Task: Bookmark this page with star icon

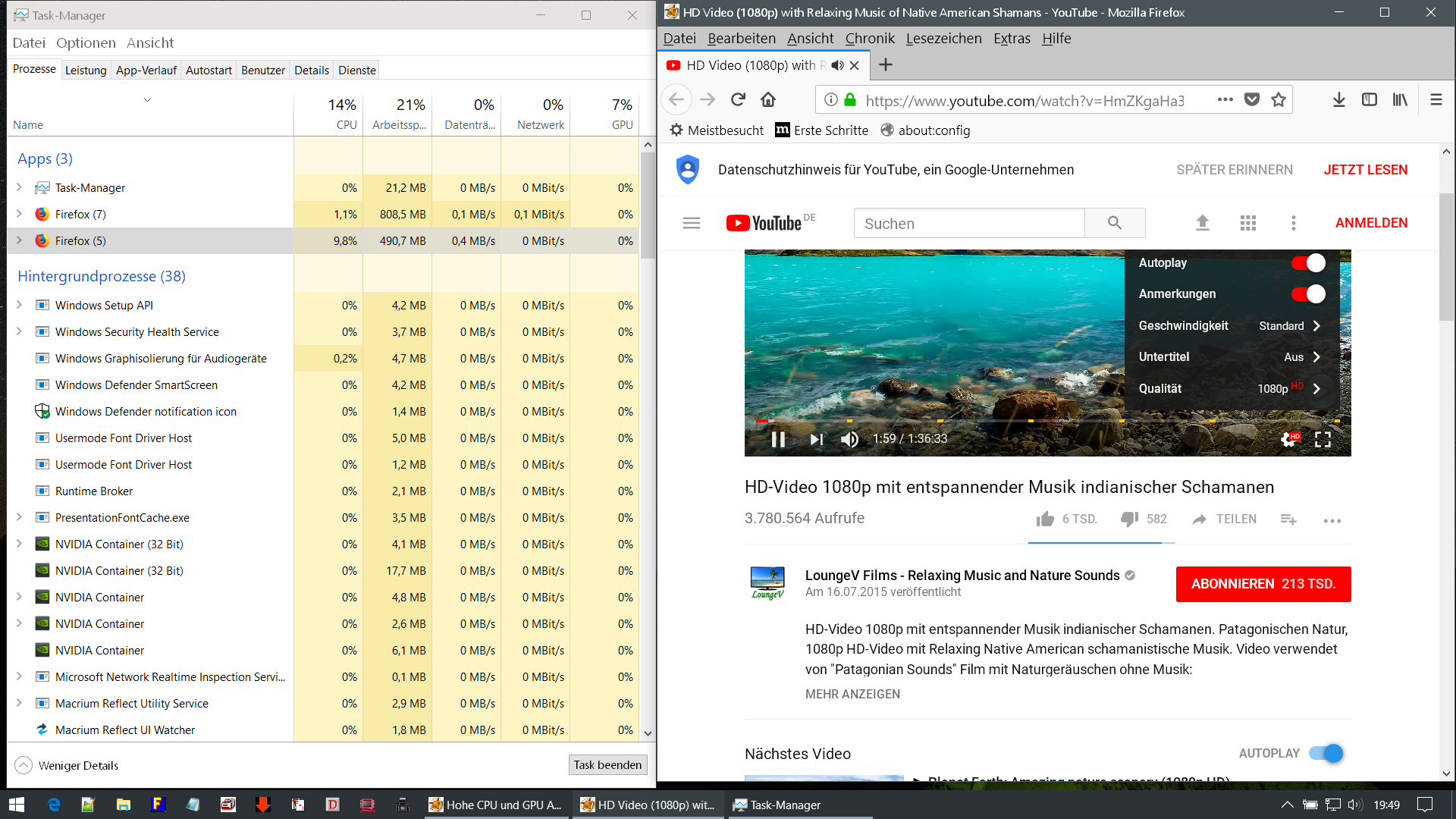Action: click(1279, 100)
